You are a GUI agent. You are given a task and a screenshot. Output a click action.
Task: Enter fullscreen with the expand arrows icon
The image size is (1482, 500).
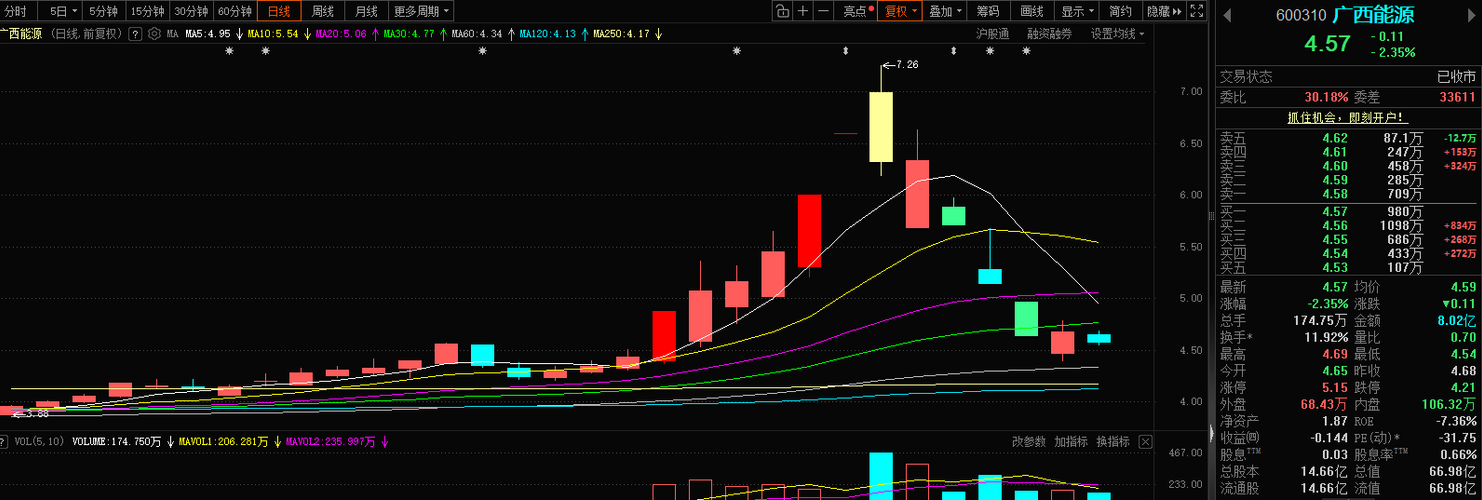(x=1198, y=11)
